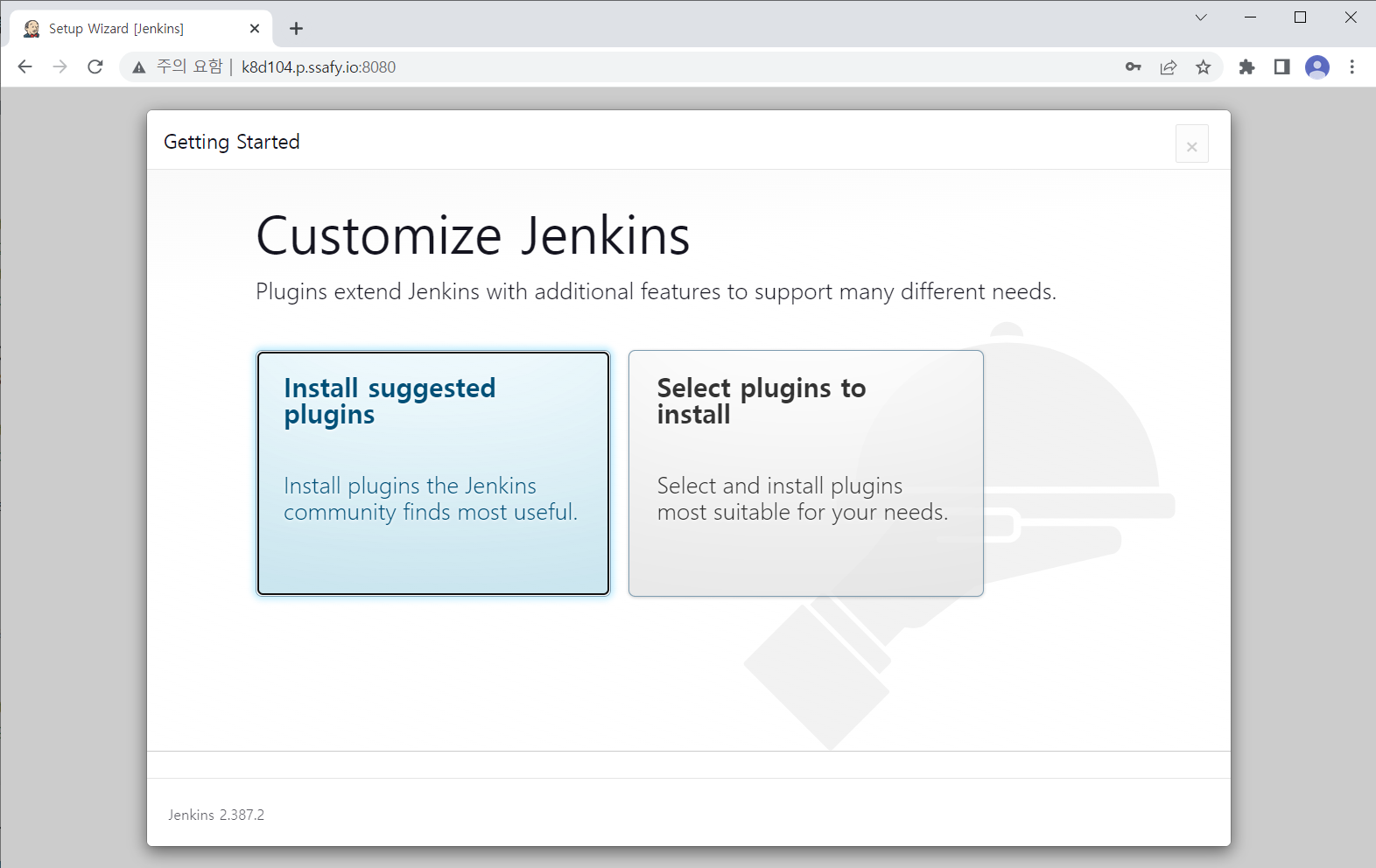Open Chrome profile avatar
The height and width of the screenshot is (868, 1376).
[x=1317, y=67]
